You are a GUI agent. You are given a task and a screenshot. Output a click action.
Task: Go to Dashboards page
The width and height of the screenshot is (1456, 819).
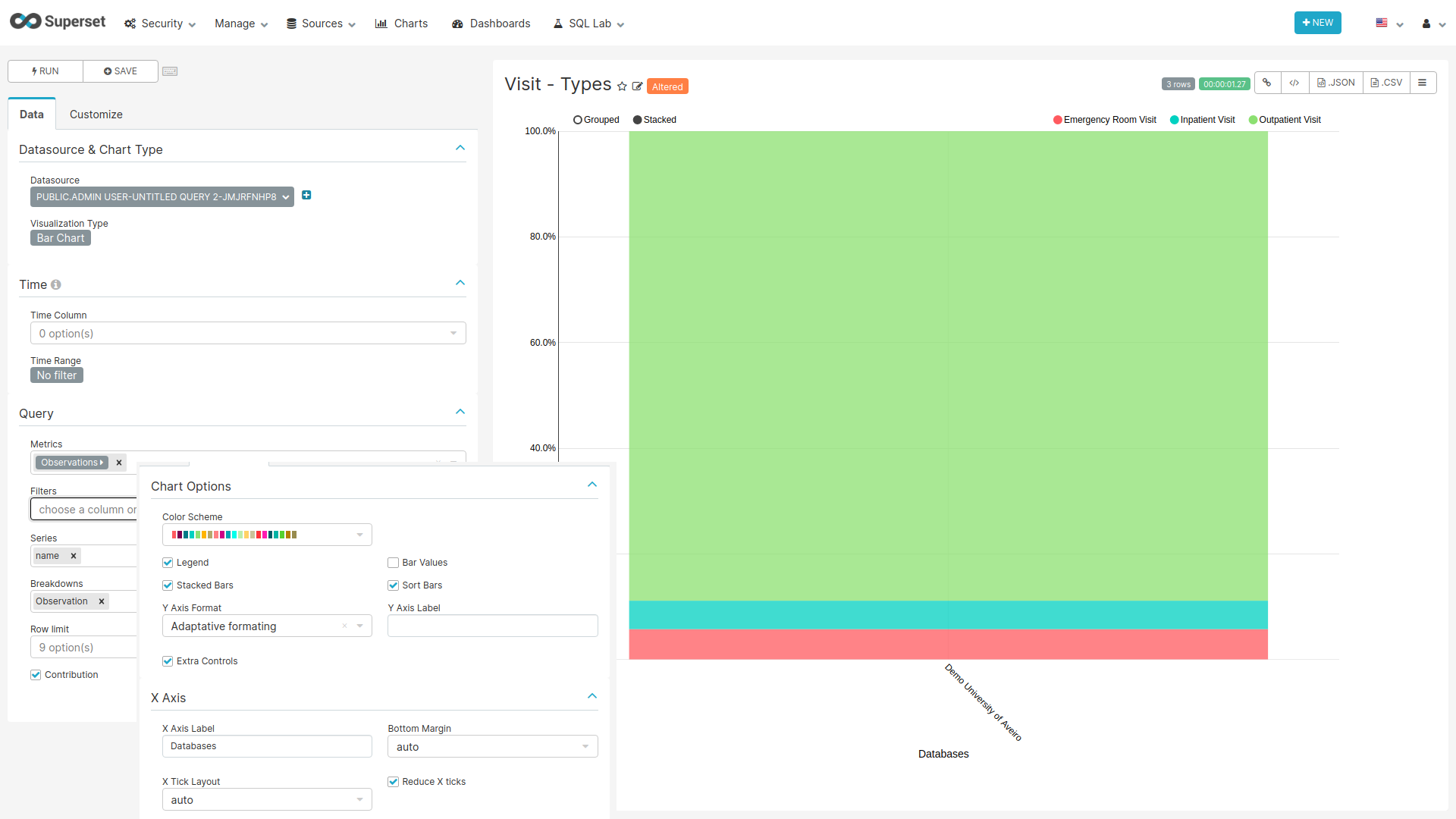491,24
